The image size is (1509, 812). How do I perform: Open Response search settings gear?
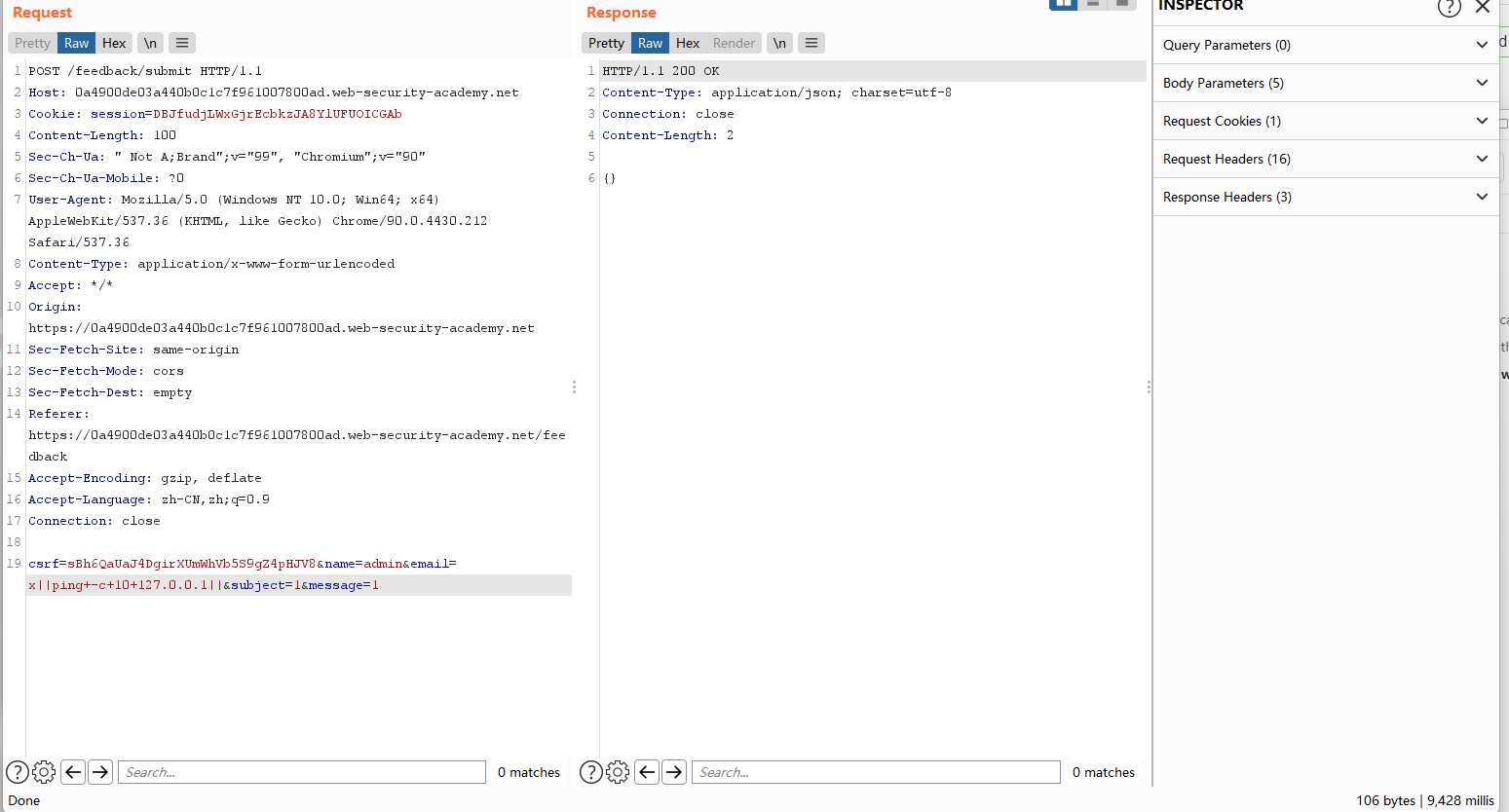(618, 772)
